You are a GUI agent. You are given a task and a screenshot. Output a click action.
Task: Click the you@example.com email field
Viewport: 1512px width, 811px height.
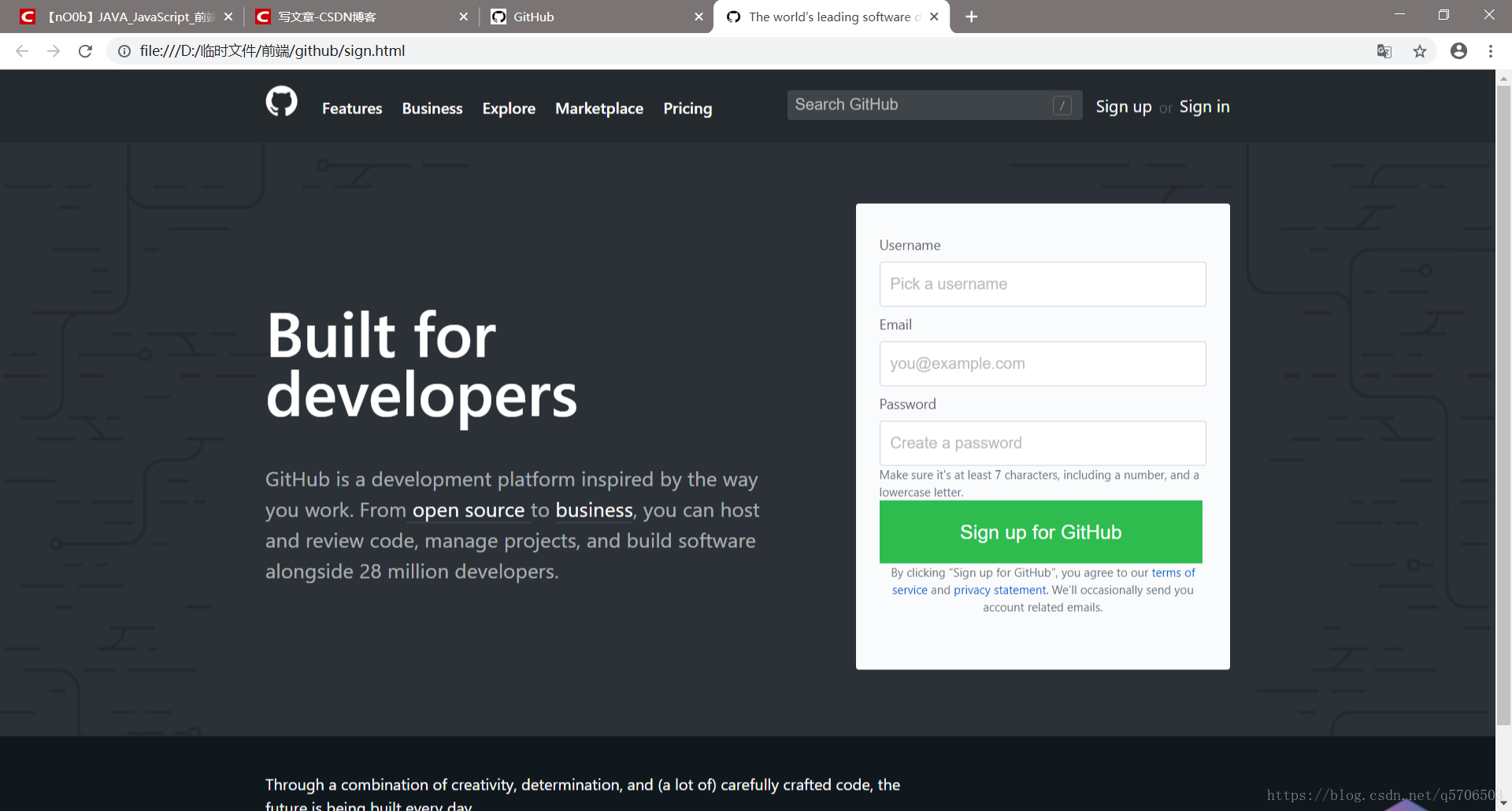pyautogui.click(x=1042, y=364)
